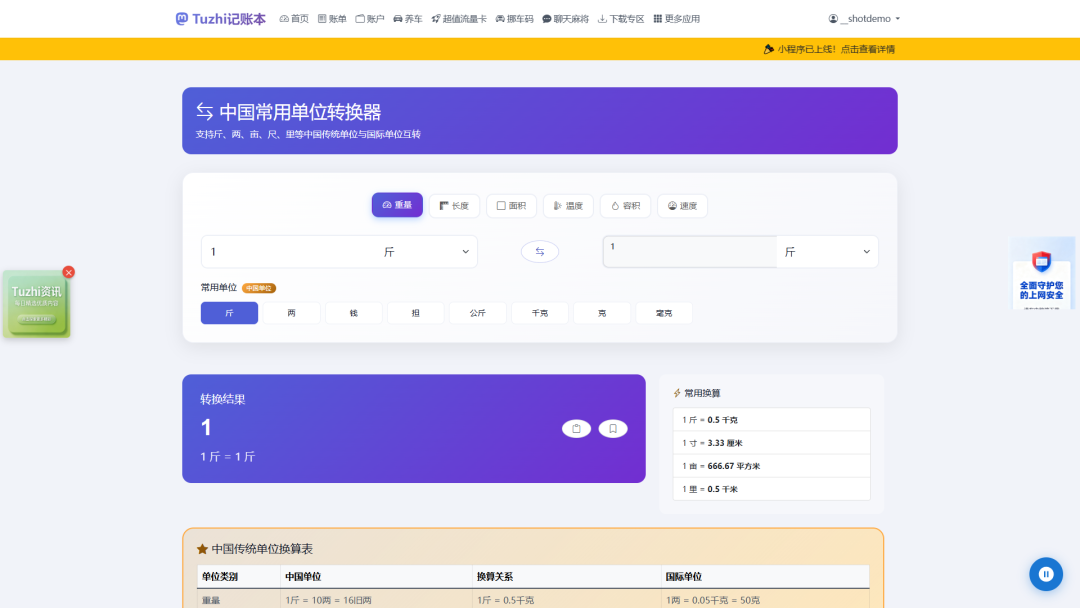Open the 全面守护您的上网安全 security banner
The height and width of the screenshot is (608, 1080).
click(1042, 274)
